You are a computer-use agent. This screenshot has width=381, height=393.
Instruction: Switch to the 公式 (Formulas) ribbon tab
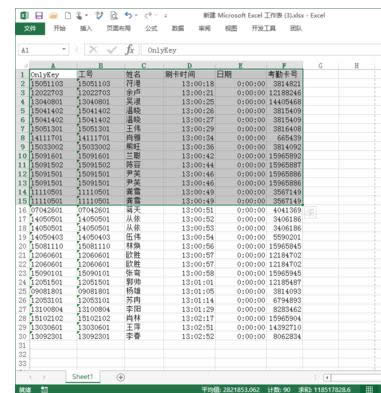(x=151, y=29)
